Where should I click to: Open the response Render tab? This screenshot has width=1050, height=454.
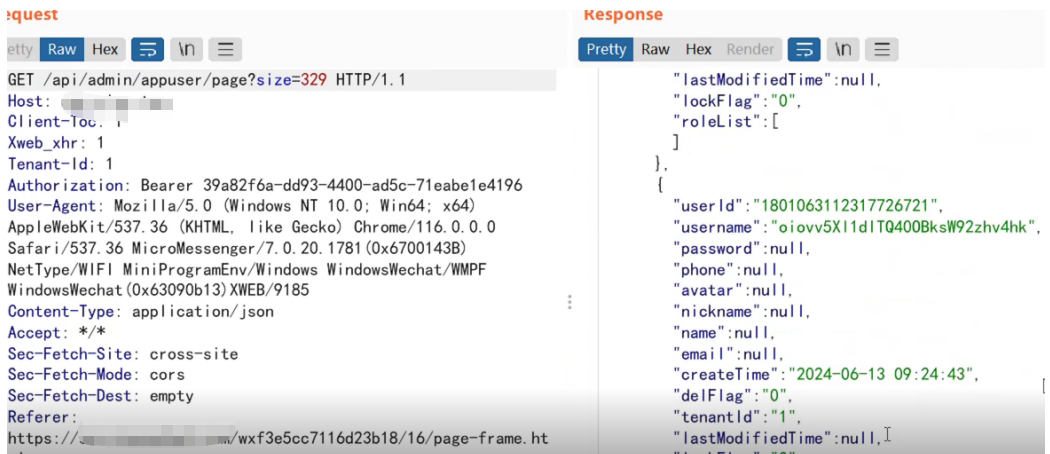coord(750,49)
